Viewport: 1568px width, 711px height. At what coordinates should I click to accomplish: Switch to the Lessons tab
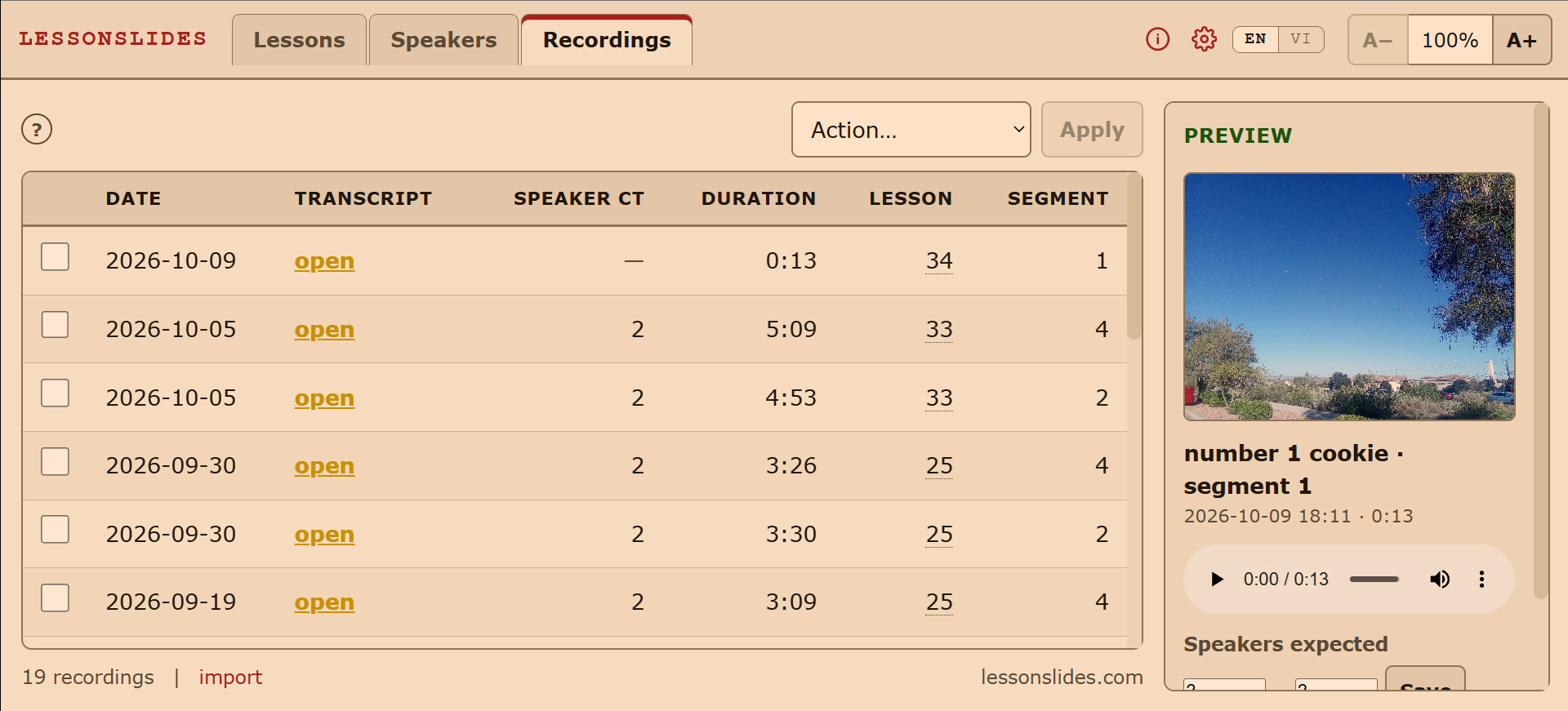pyautogui.click(x=299, y=40)
